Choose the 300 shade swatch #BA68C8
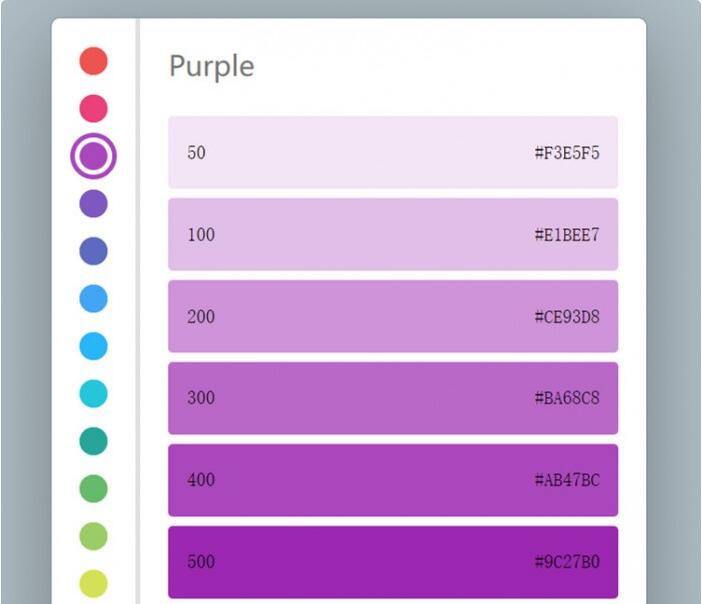The height and width of the screenshot is (604, 702). pos(392,398)
